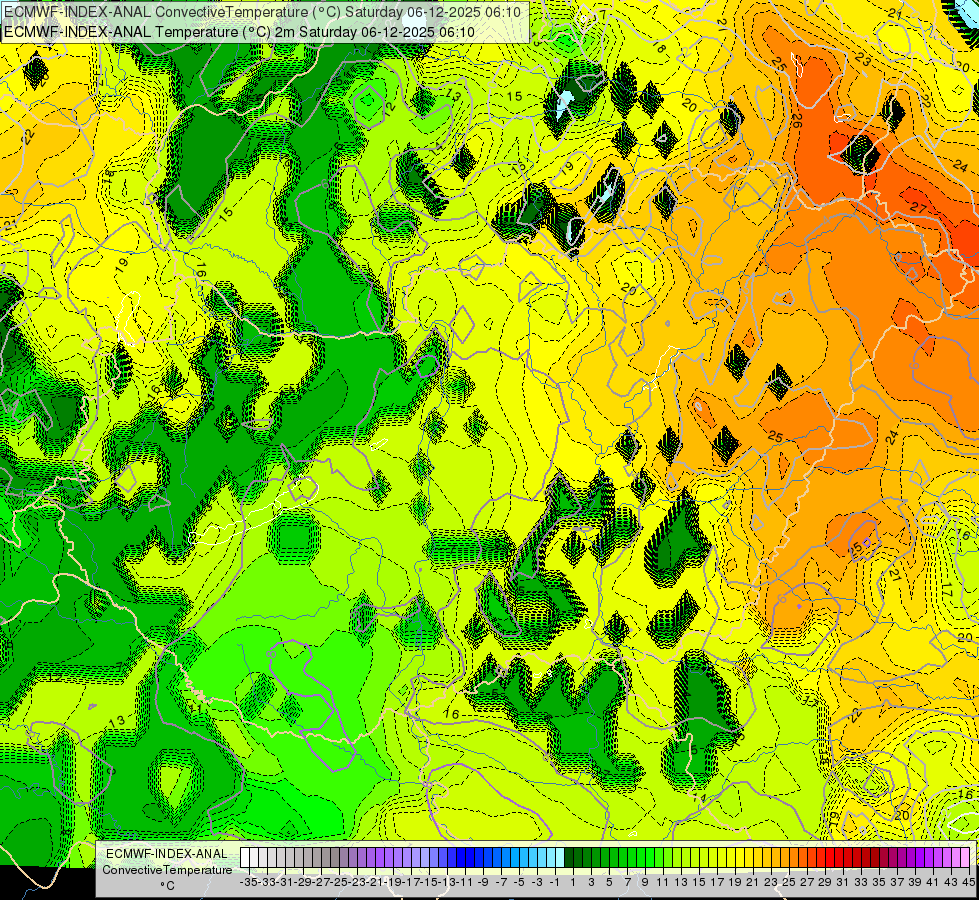Screen dimensions: 979x900
Task: Select the first white swatch in the legend
Action: click(x=245, y=858)
